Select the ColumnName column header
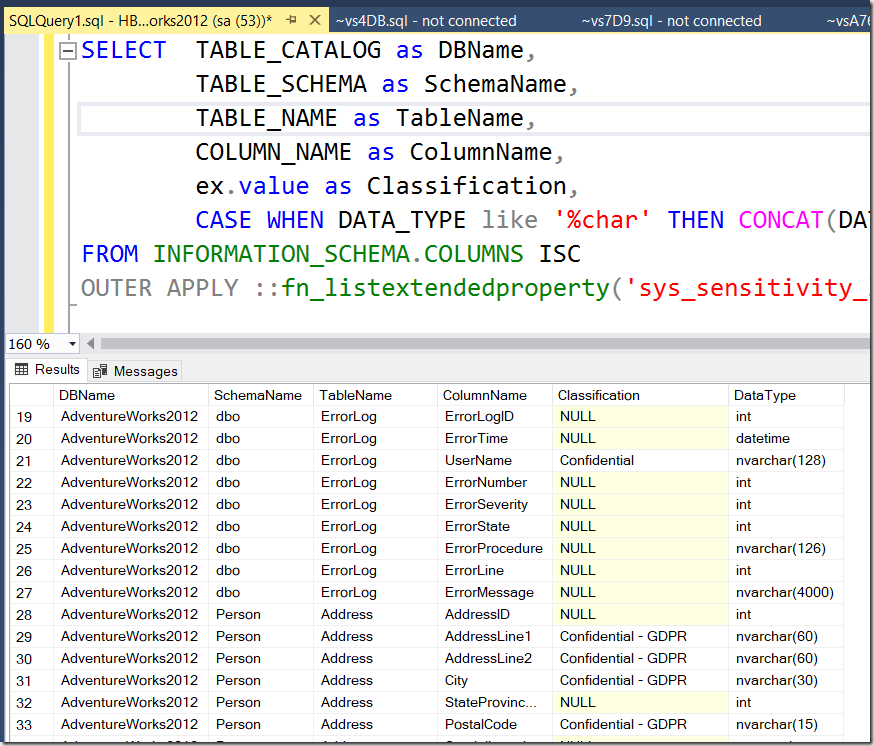This screenshot has height=746, width=874. pyautogui.click(x=484, y=395)
